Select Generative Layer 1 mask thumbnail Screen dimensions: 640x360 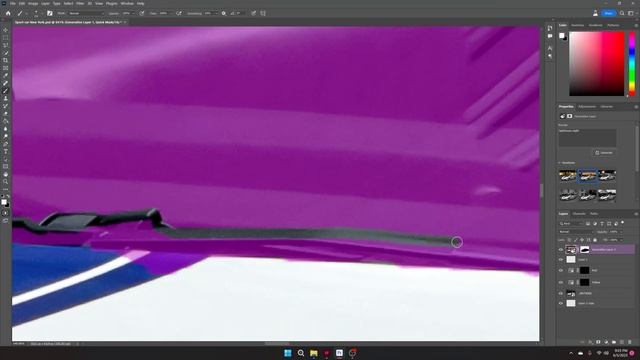point(585,249)
